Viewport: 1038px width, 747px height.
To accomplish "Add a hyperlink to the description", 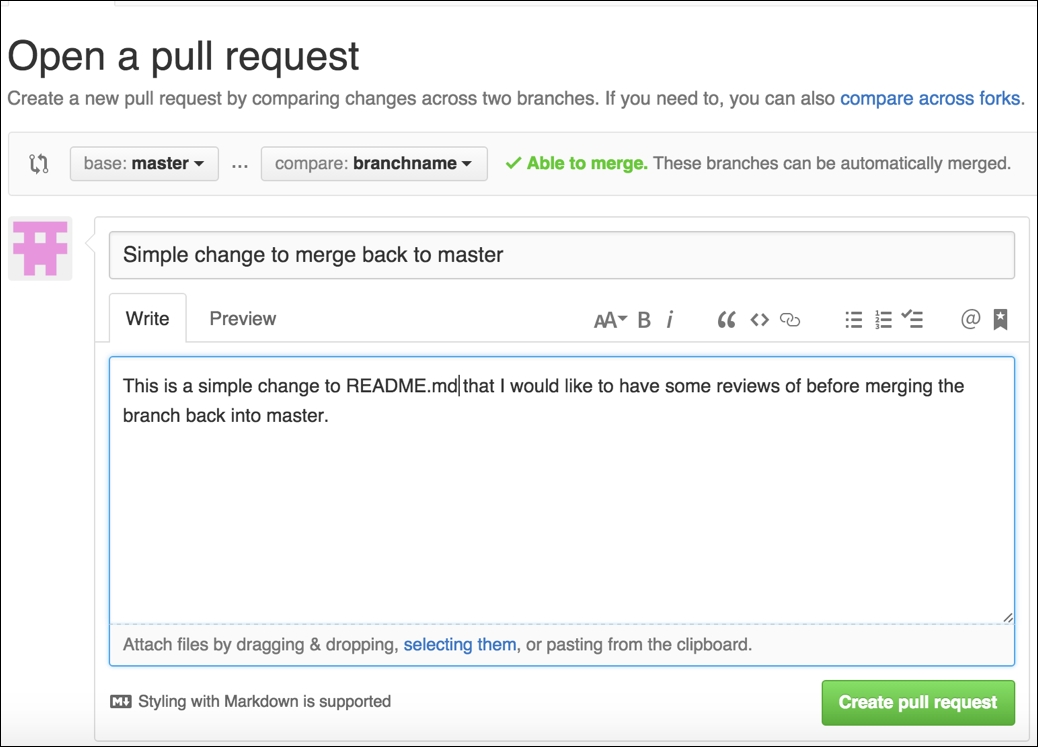I will click(791, 320).
